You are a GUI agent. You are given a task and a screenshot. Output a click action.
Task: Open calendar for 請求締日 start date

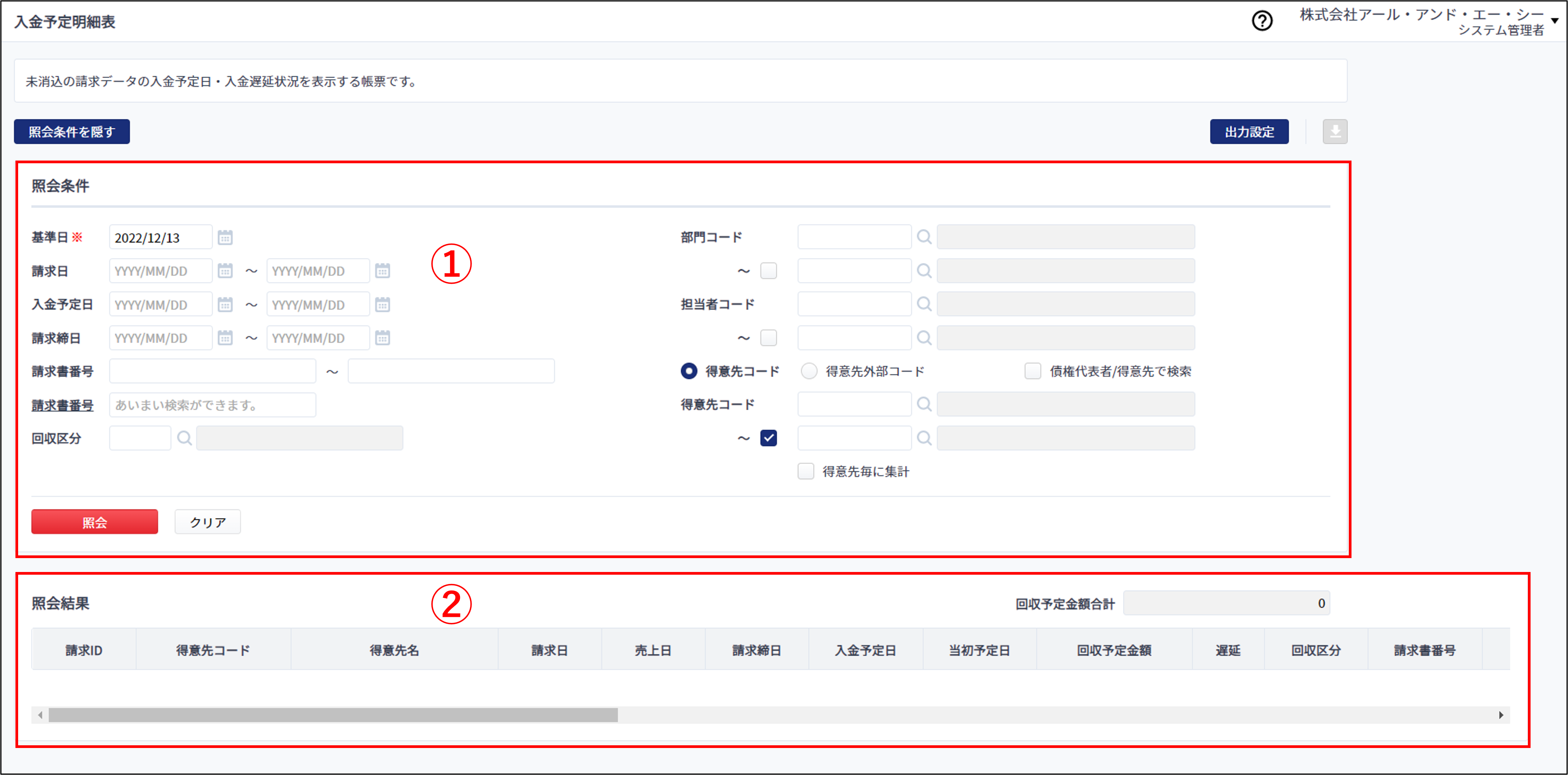(225, 338)
